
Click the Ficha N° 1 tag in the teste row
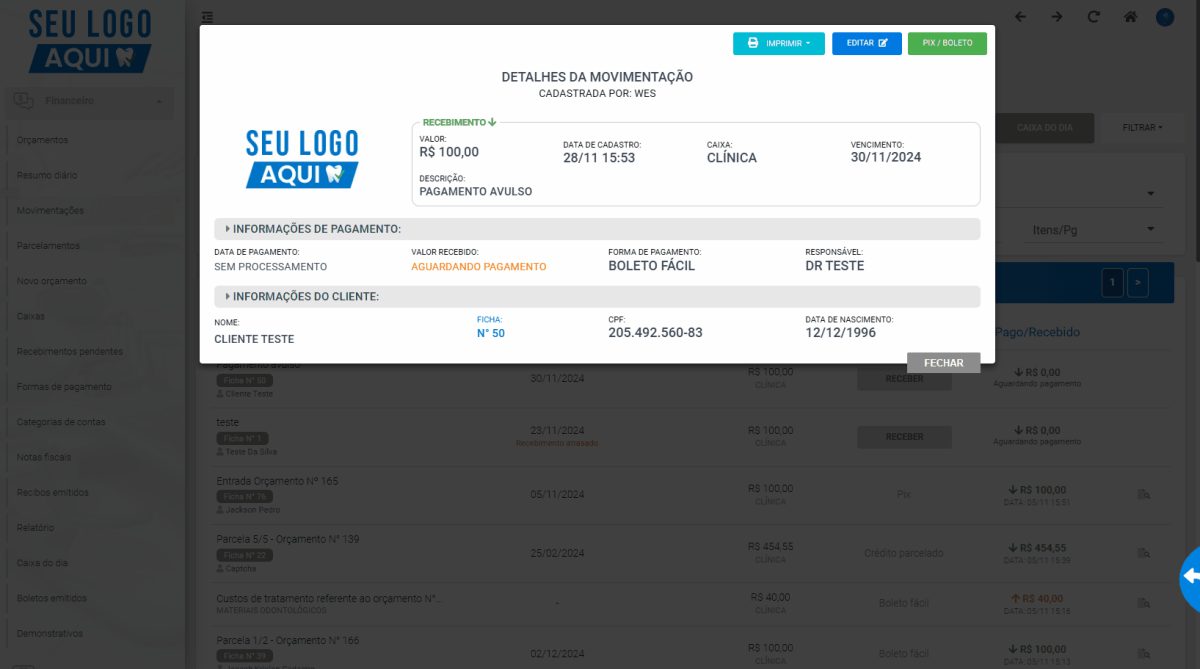(241, 438)
